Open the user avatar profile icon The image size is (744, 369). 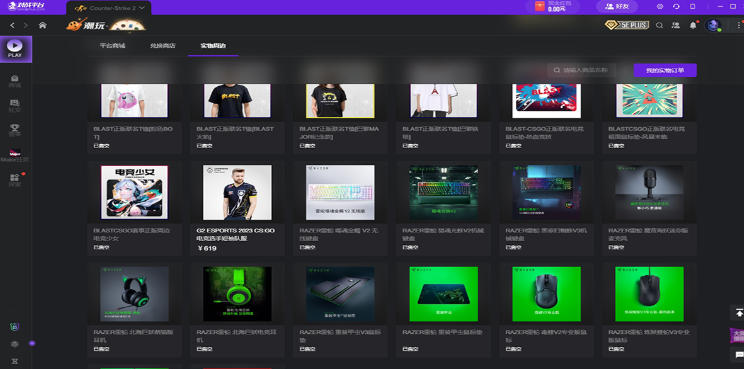(x=712, y=25)
